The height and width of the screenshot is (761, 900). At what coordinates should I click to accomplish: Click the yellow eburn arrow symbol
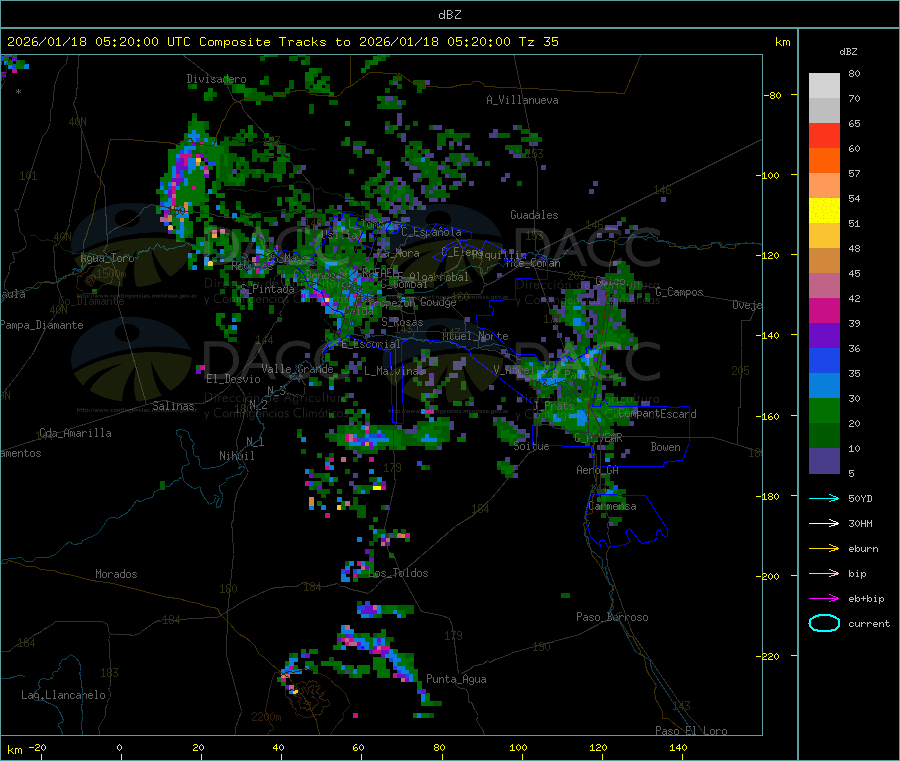[x=824, y=549]
